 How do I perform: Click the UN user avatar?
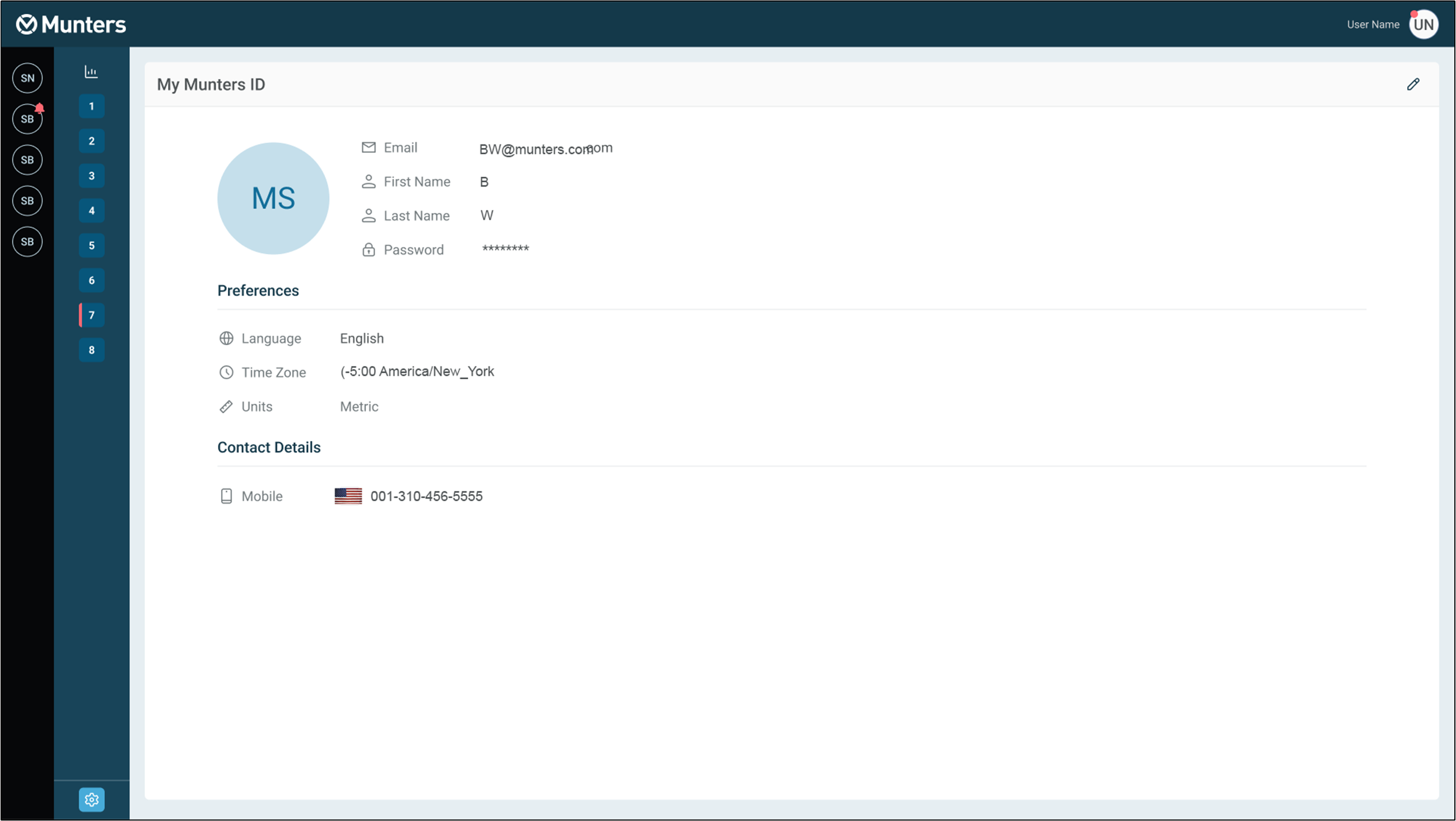(1423, 24)
